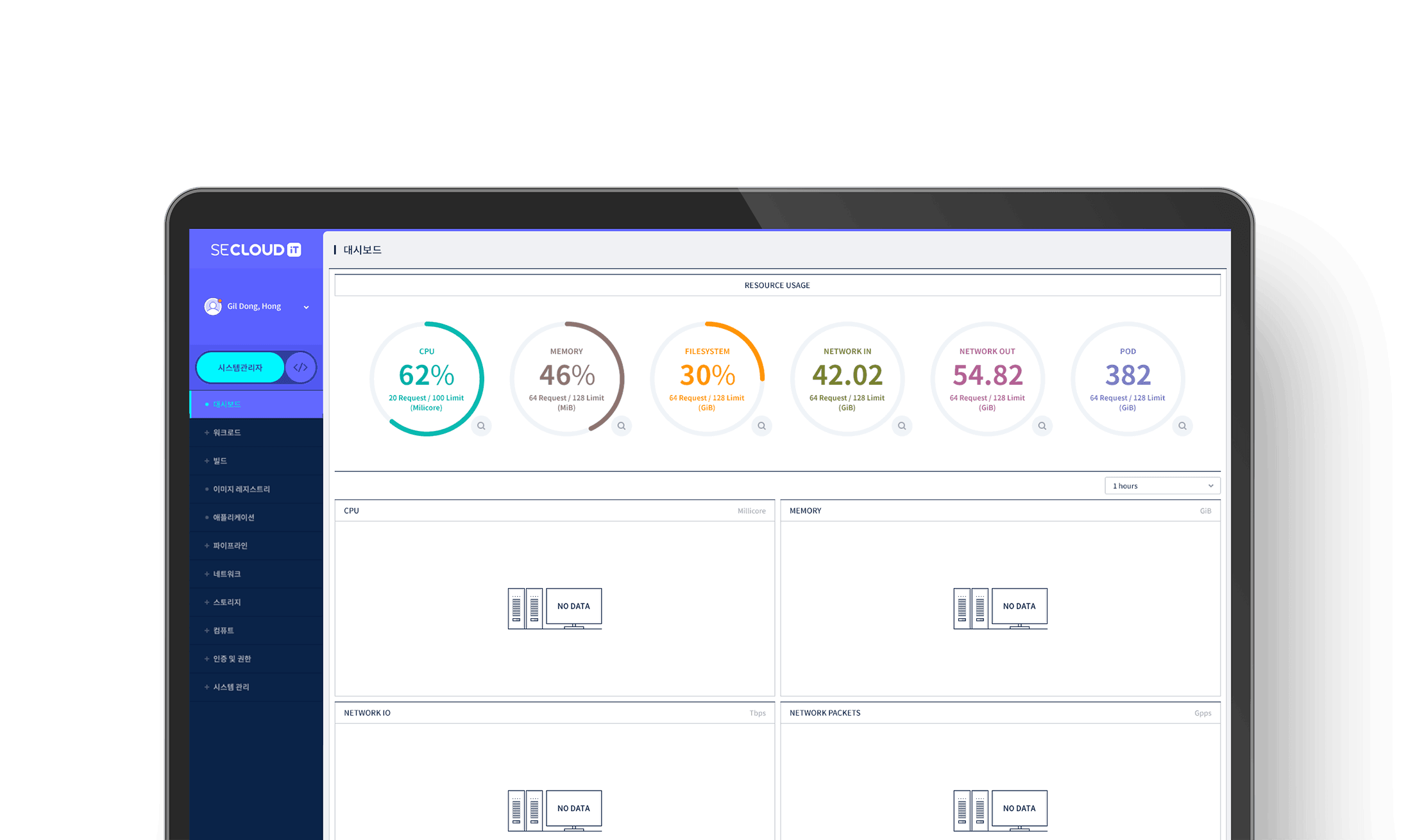Open the Memory gauge magnifier icon

click(622, 426)
